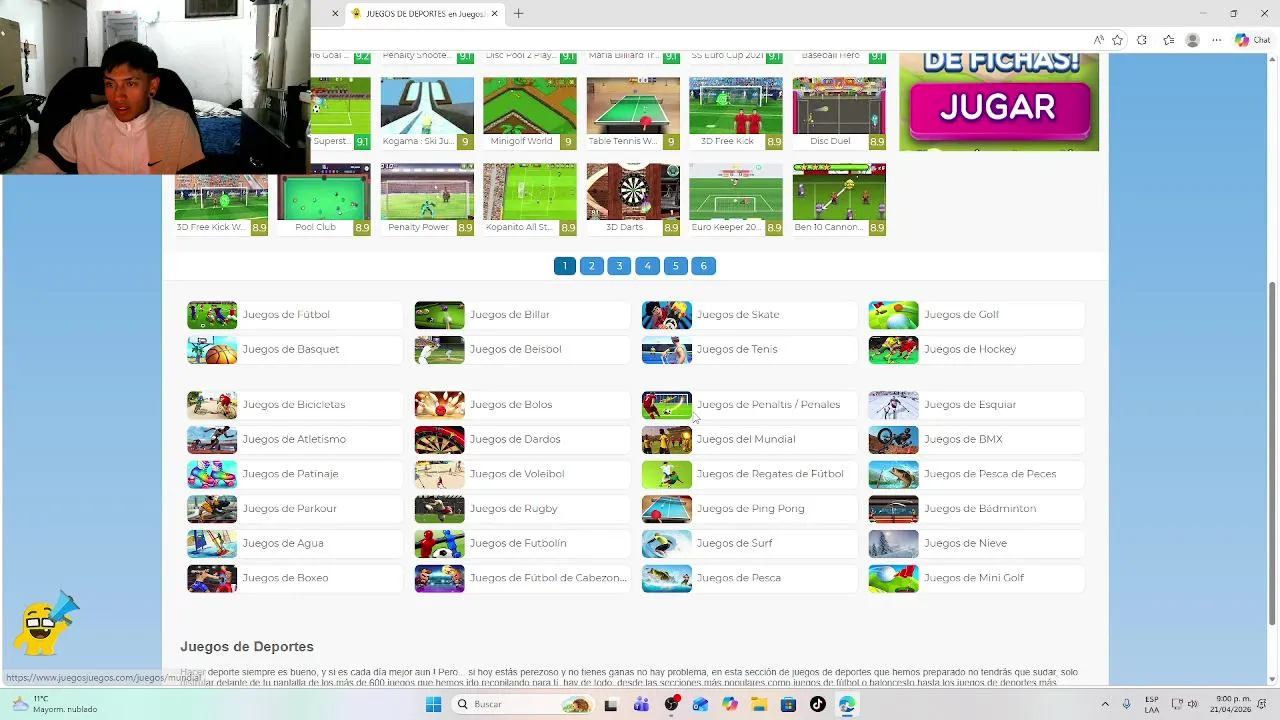Go to pagination page 1

(x=564, y=266)
